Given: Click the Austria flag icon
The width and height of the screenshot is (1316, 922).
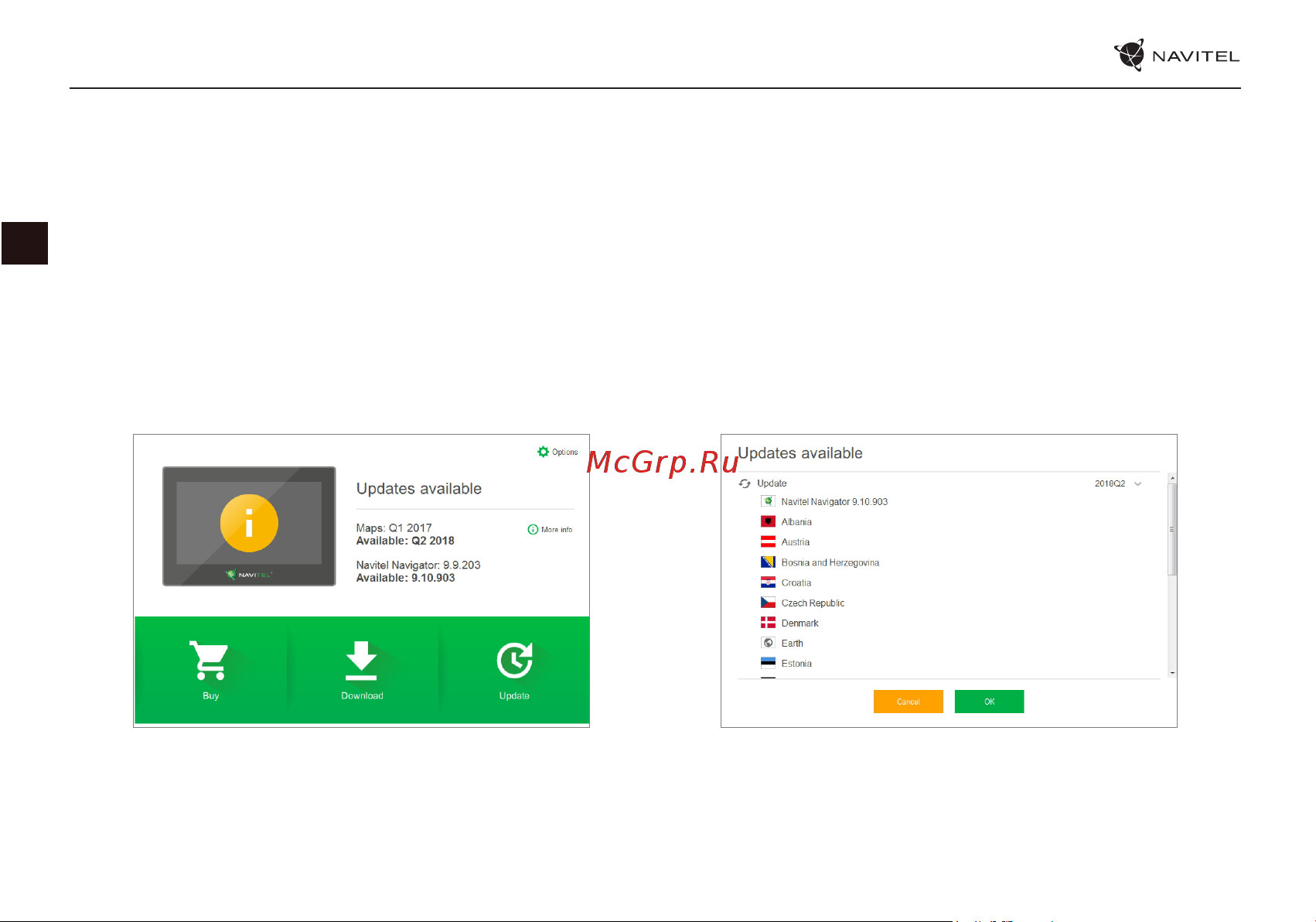Looking at the screenshot, I should tap(768, 541).
